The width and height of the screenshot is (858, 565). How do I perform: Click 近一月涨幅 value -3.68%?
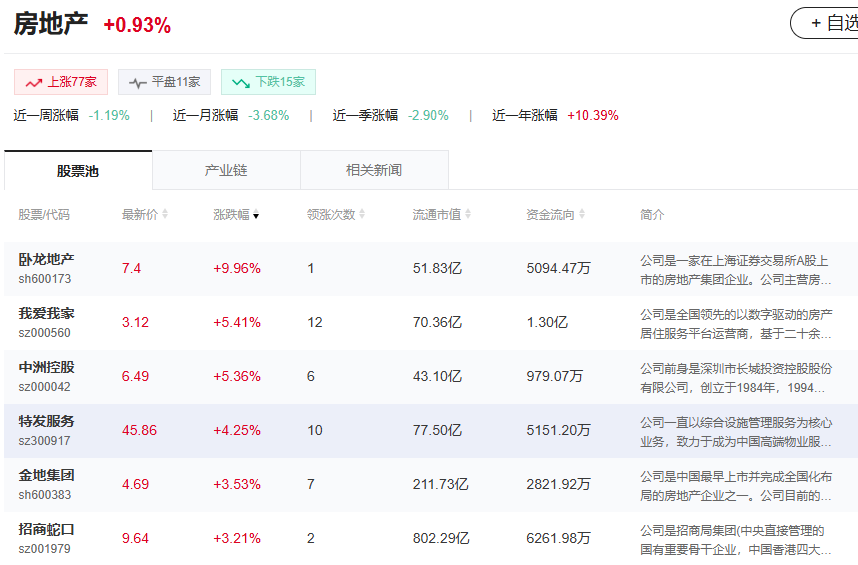(269, 115)
